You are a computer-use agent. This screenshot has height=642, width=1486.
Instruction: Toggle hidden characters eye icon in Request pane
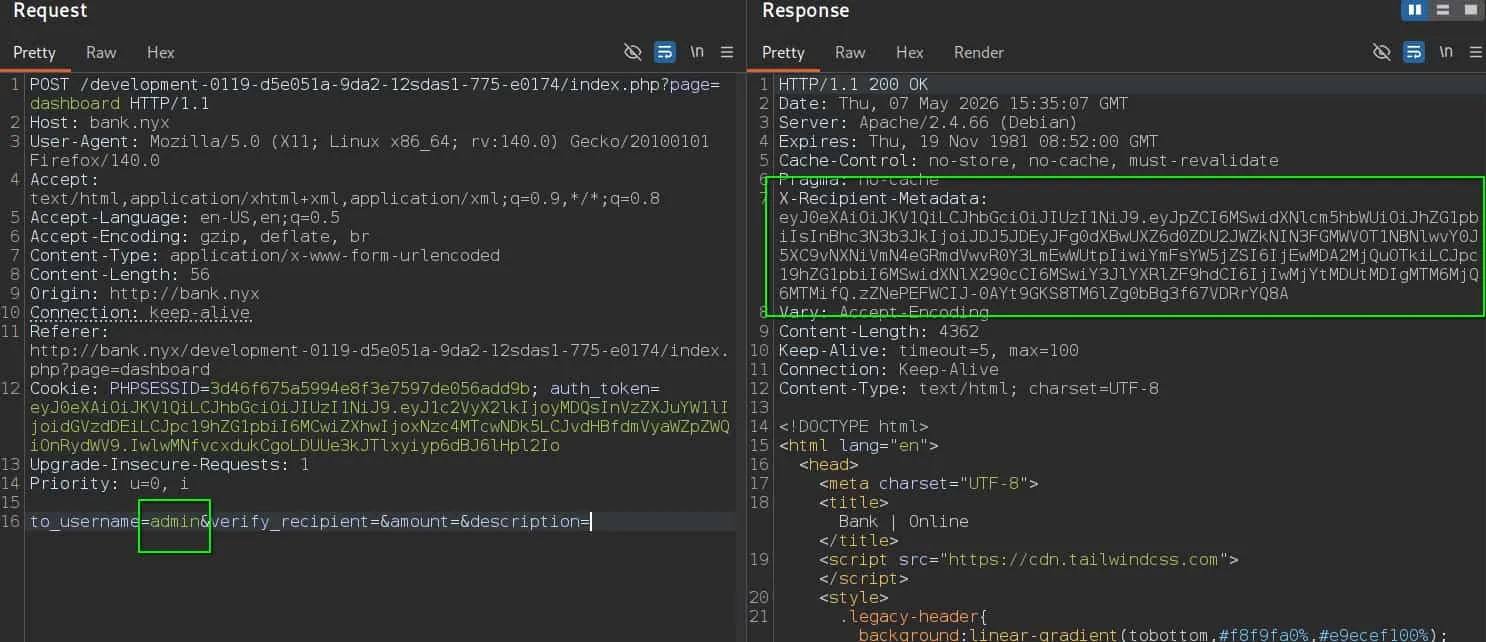[632, 52]
